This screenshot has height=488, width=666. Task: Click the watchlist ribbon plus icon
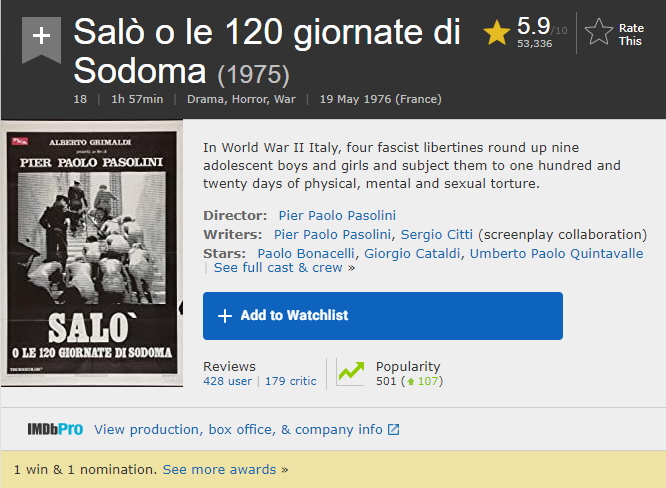click(40, 36)
